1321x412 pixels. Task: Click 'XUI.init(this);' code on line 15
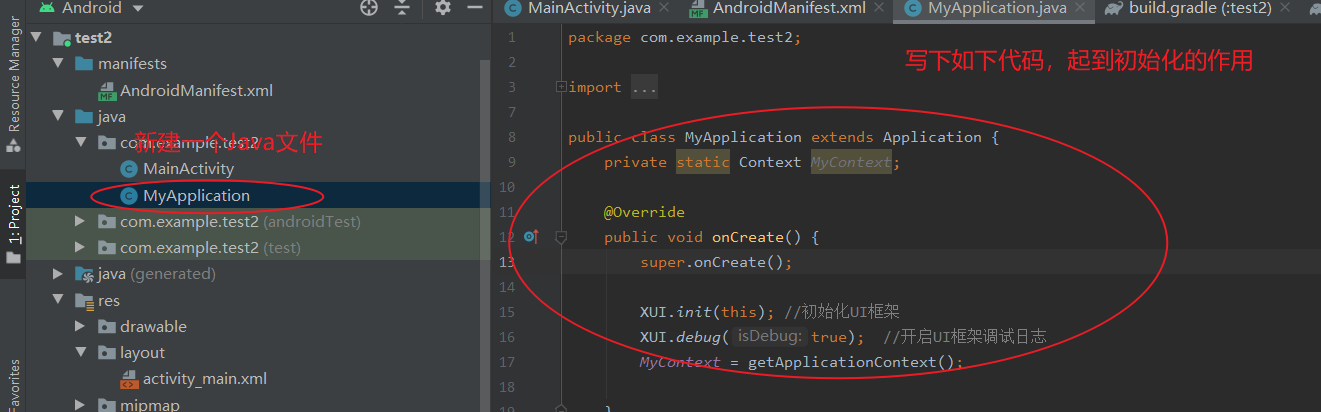pyautogui.click(x=707, y=312)
